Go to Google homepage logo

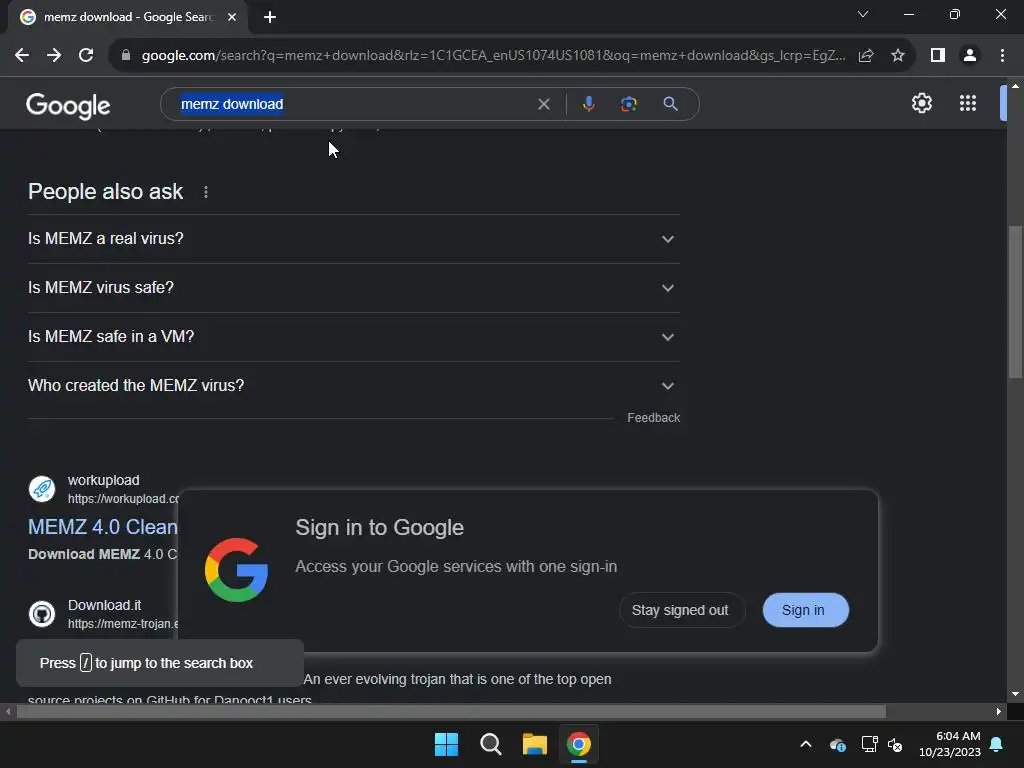[68, 105]
